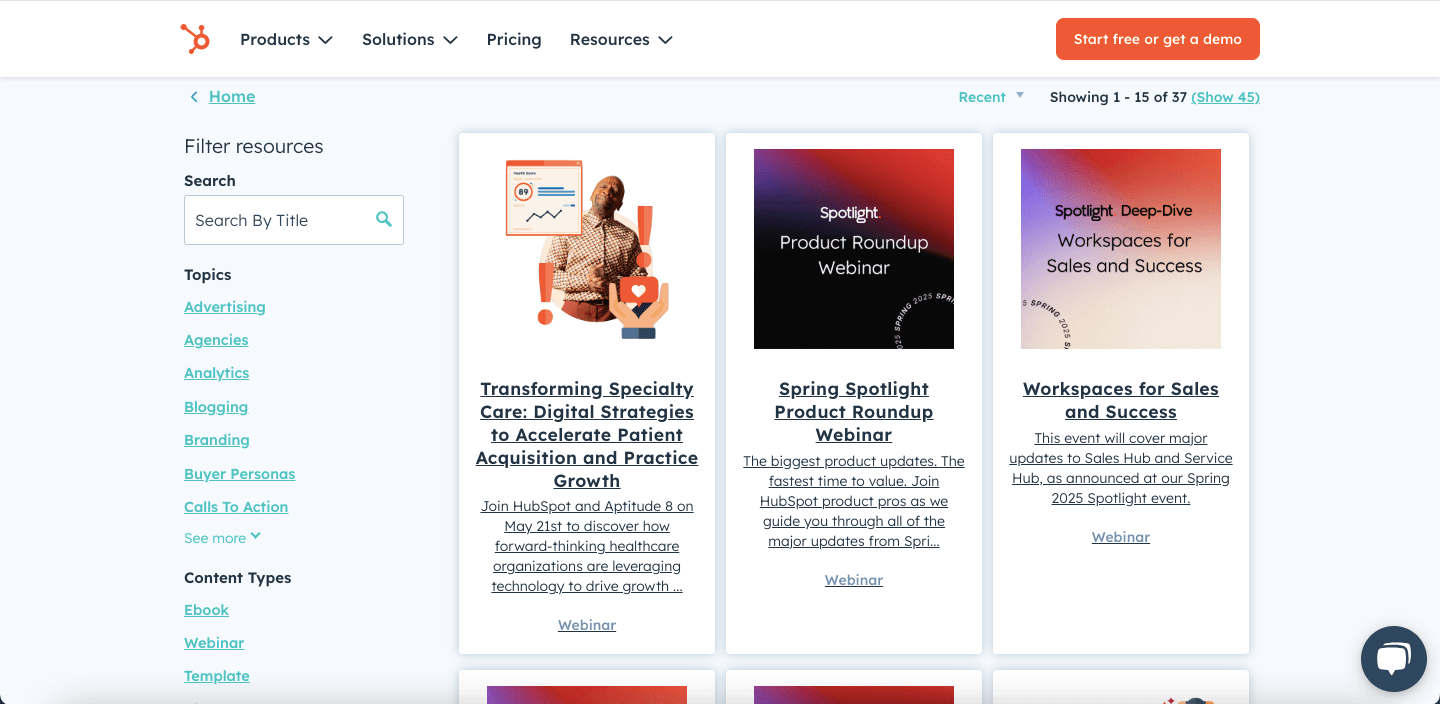Click Start free or get a demo
The image size is (1440, 704).
pyautogui.click(x=1158, y=39)
